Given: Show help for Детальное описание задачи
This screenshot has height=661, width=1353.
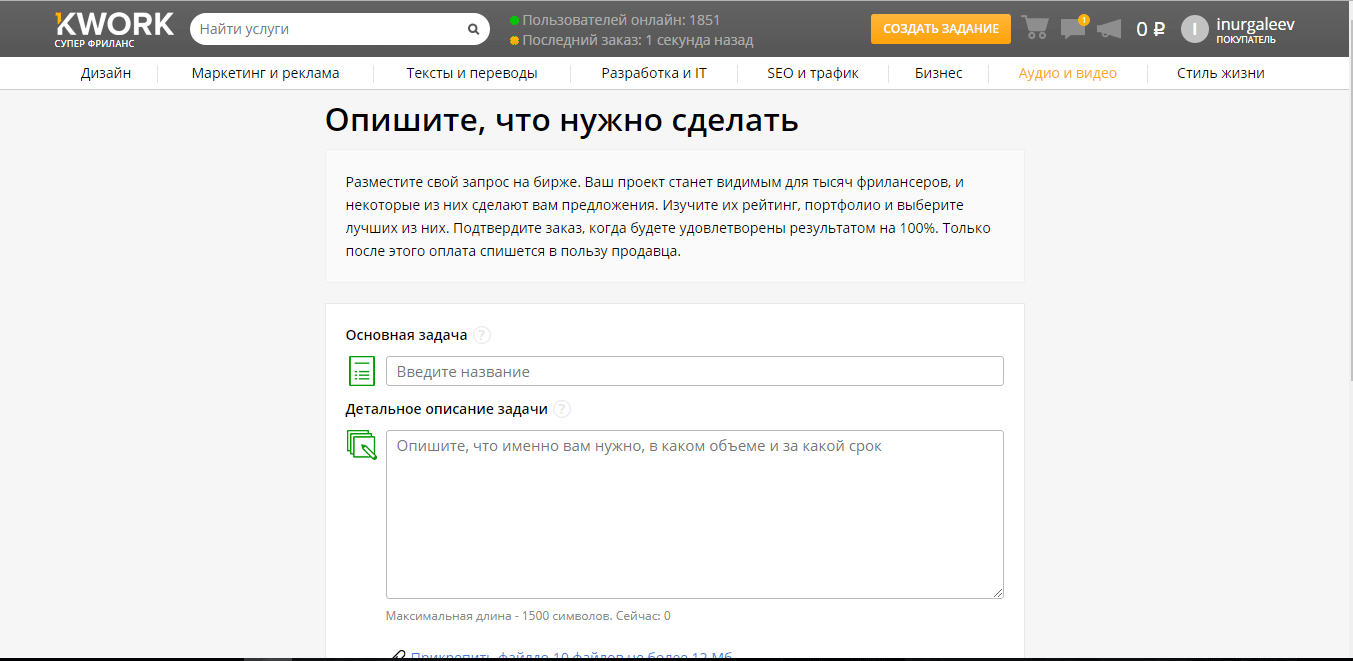Looking at the screenshot, I should pos(563,409).
